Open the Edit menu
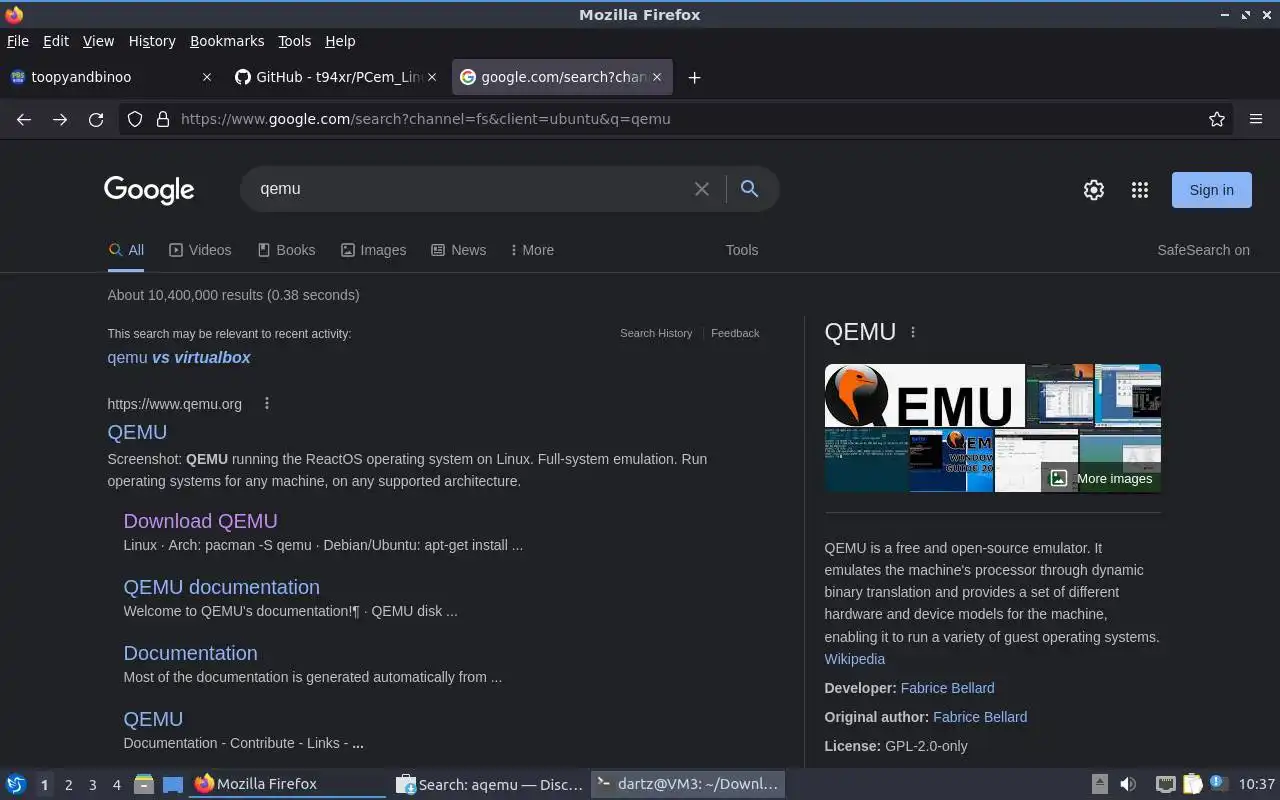The image size is (1280, 800). point(55,41)
